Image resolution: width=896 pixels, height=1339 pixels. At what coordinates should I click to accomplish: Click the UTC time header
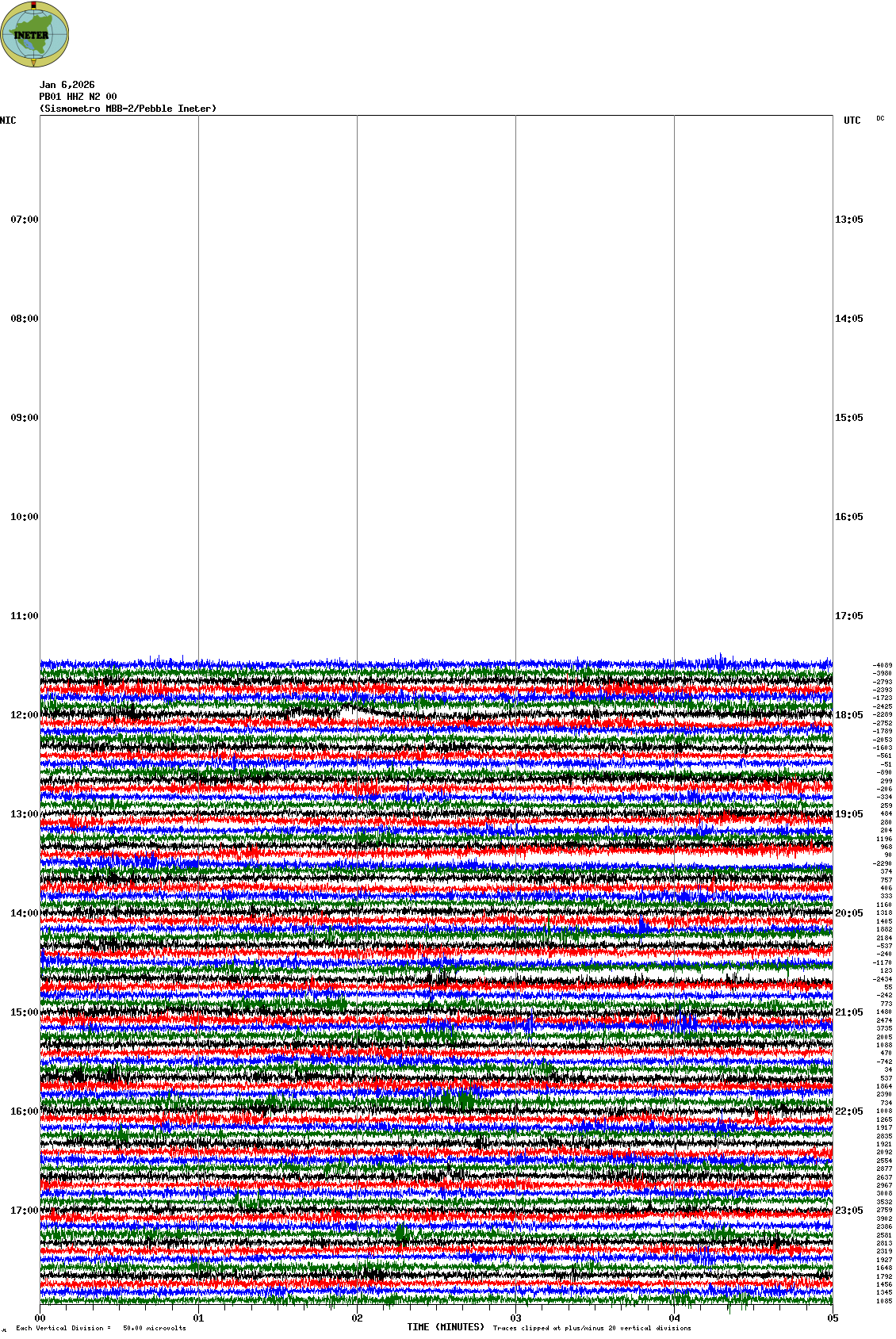pyautogui.click(x=852, y=121)
